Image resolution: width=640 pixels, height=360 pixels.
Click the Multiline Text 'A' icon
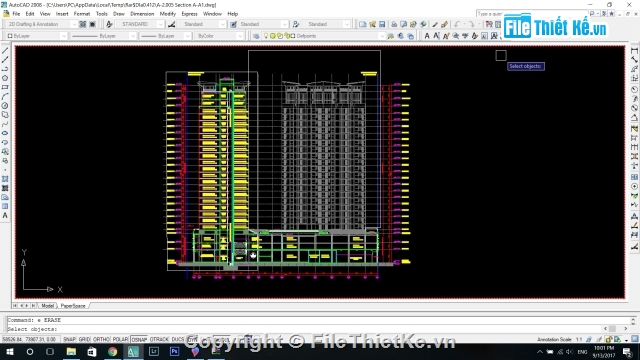click(427, 36)
